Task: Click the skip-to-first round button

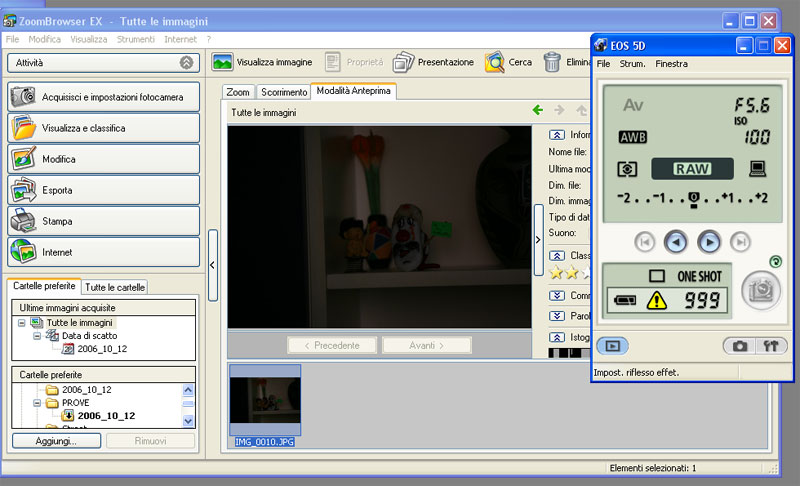Action: click(x=644, y=242)
